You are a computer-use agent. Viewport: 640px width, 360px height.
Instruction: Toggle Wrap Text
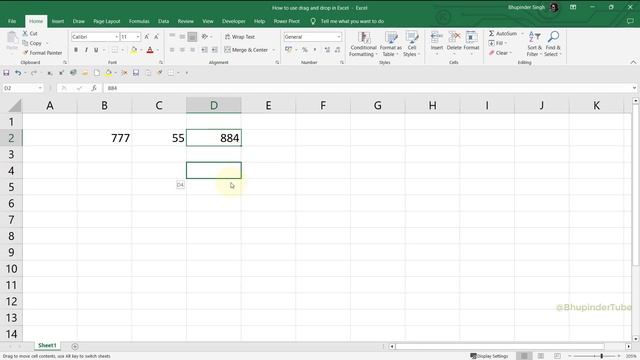click(240, 37)
